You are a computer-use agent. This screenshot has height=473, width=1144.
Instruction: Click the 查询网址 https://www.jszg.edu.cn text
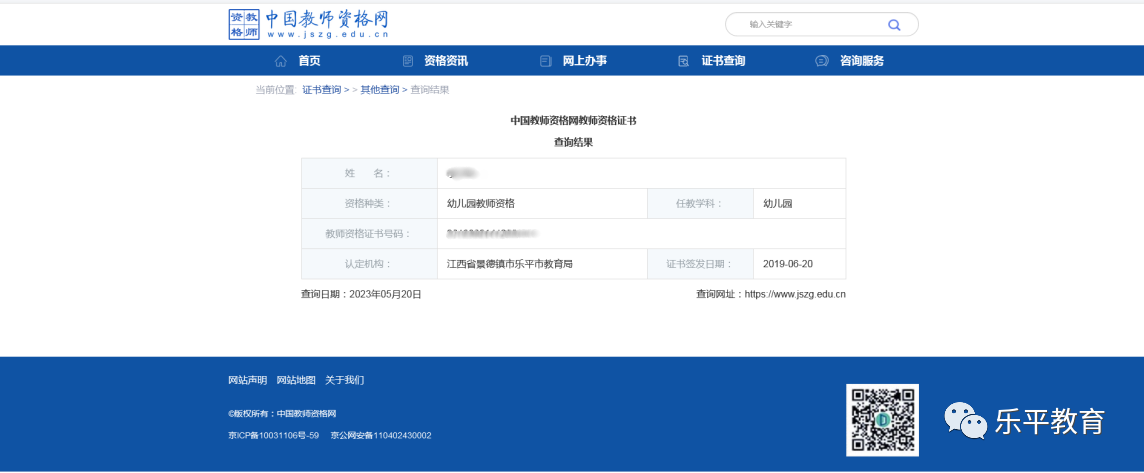[x=770, y=294]
